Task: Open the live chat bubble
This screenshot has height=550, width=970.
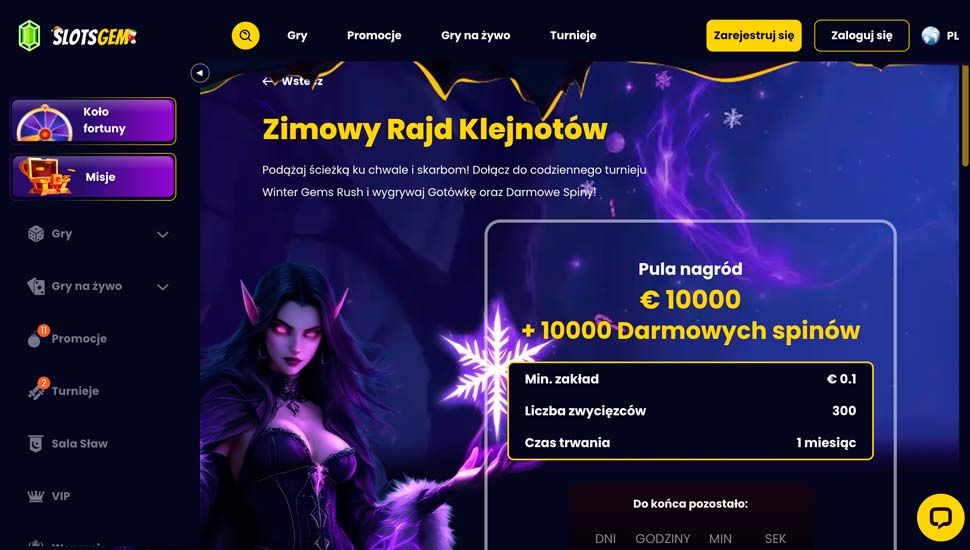Action: 940,517
